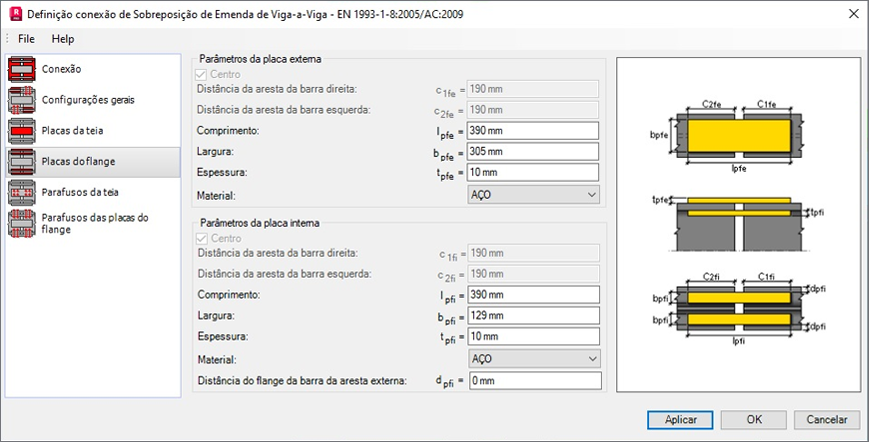Click the Placas do flange icon
This screenshot has width=869, height=442.
(x=22, y=161)
